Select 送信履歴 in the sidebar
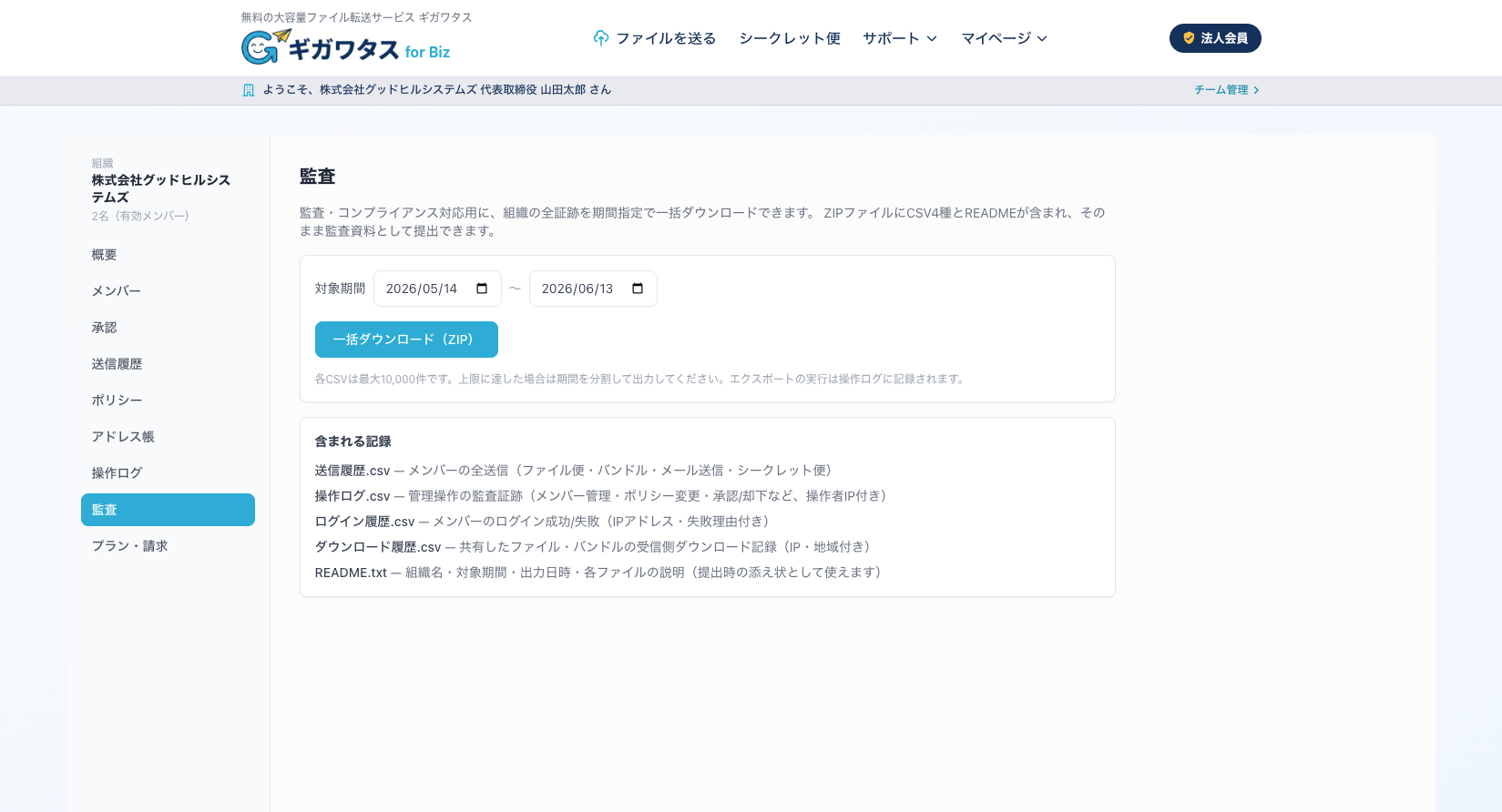 168,364
